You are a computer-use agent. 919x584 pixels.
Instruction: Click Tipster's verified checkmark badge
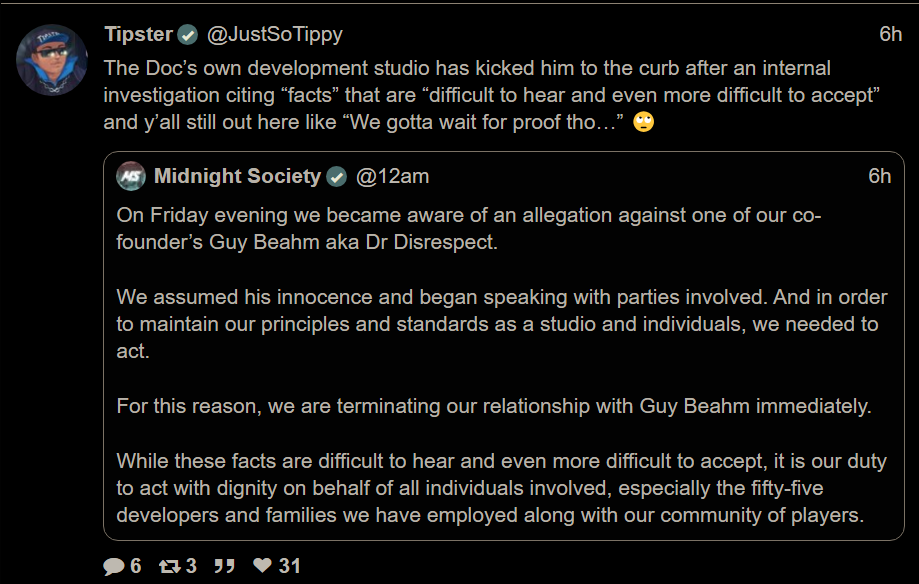[187, 35]
